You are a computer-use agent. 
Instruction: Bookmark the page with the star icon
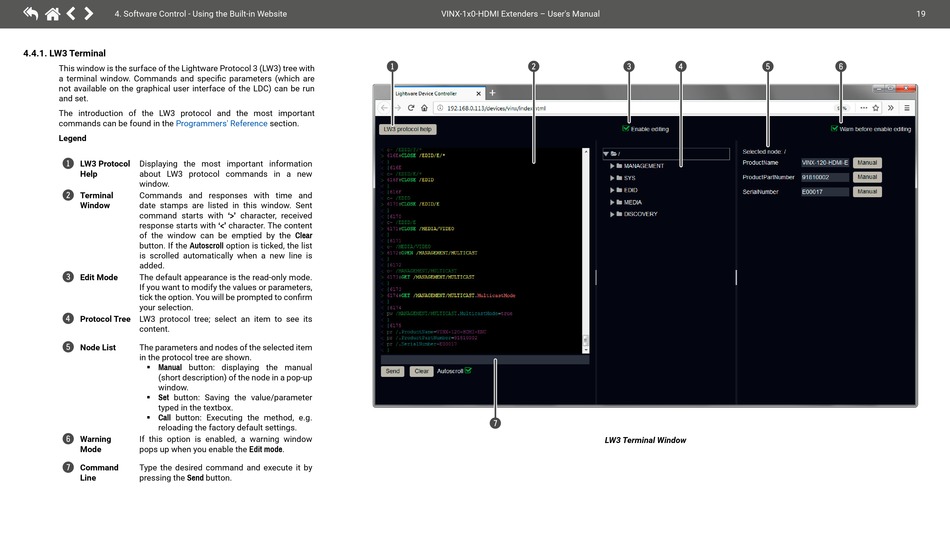click(x=875, y=108)
